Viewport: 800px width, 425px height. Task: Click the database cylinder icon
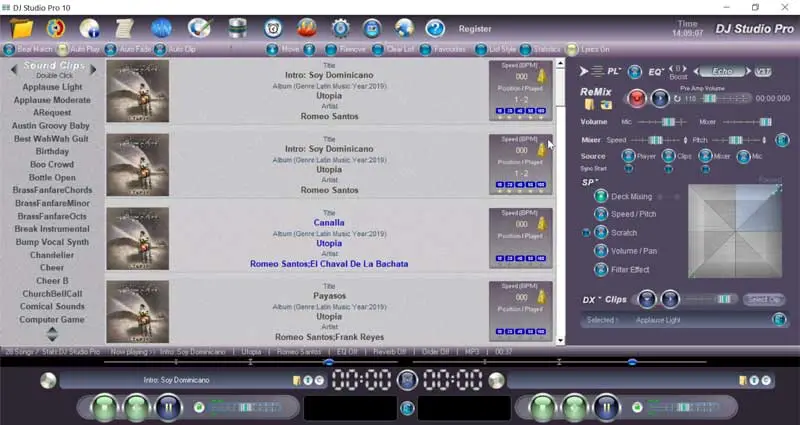click(x=237, y=29)
